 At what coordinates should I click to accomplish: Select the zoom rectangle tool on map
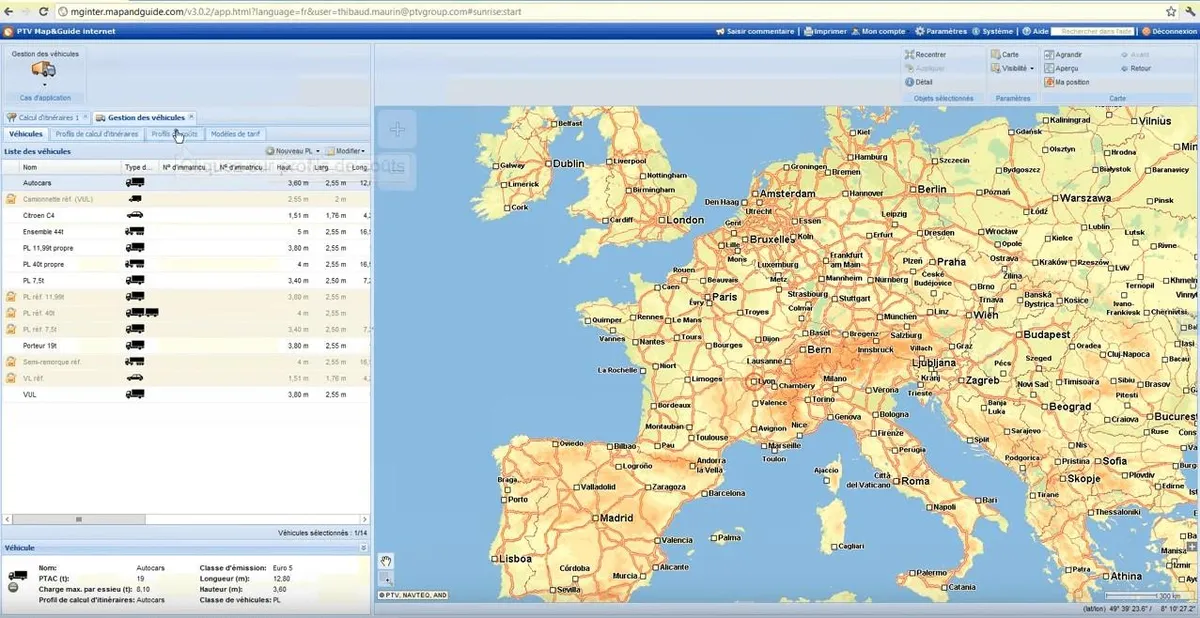click(x=387, y=580)
